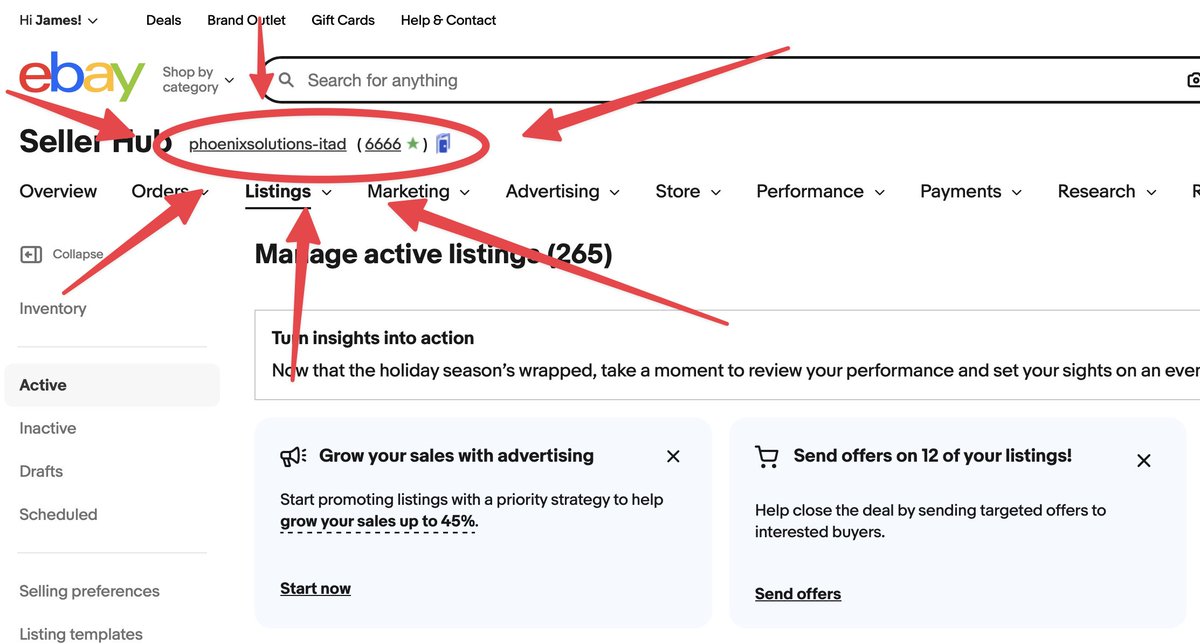Select the Listings tab
Image resolution: width=1200 pixels, height=644 pixels.
point(278,191)
